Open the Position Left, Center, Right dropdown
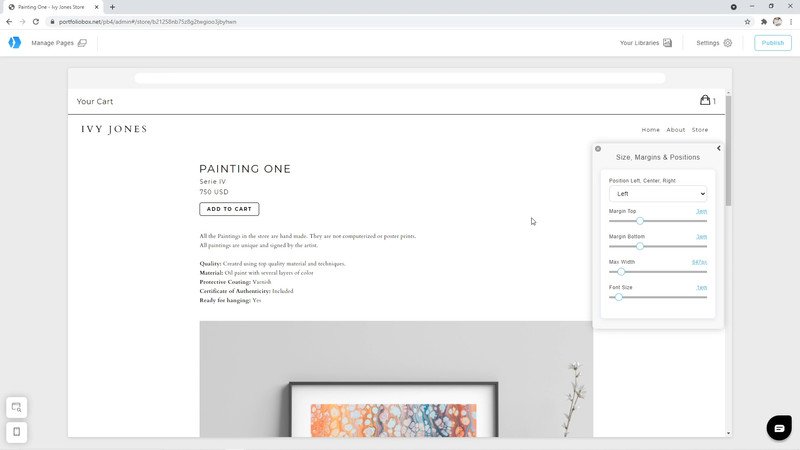The width and height of the screenshot is (800, 450). [658, 194]
